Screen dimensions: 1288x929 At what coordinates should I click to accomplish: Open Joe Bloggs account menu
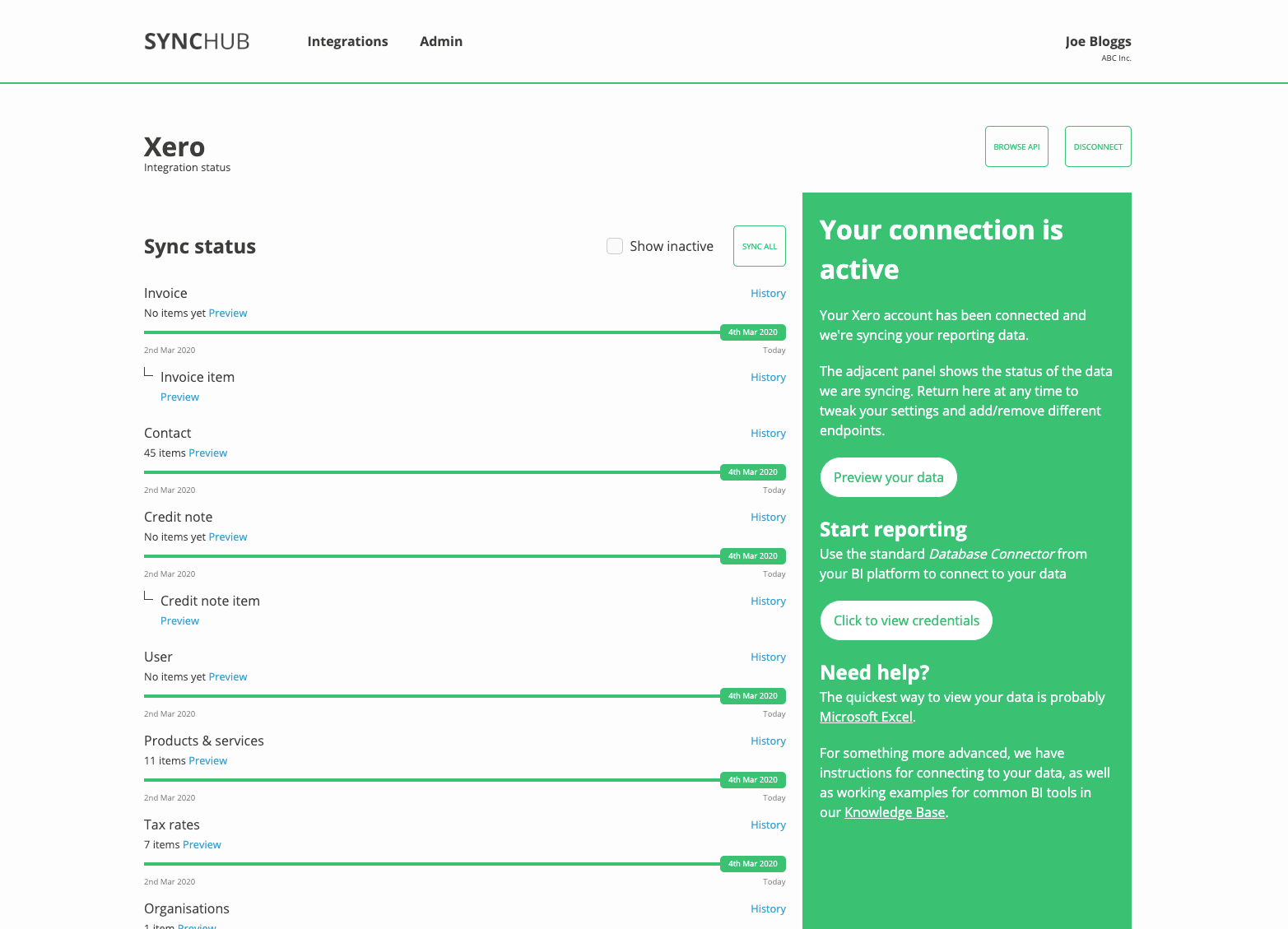[x=1098, y=41]
